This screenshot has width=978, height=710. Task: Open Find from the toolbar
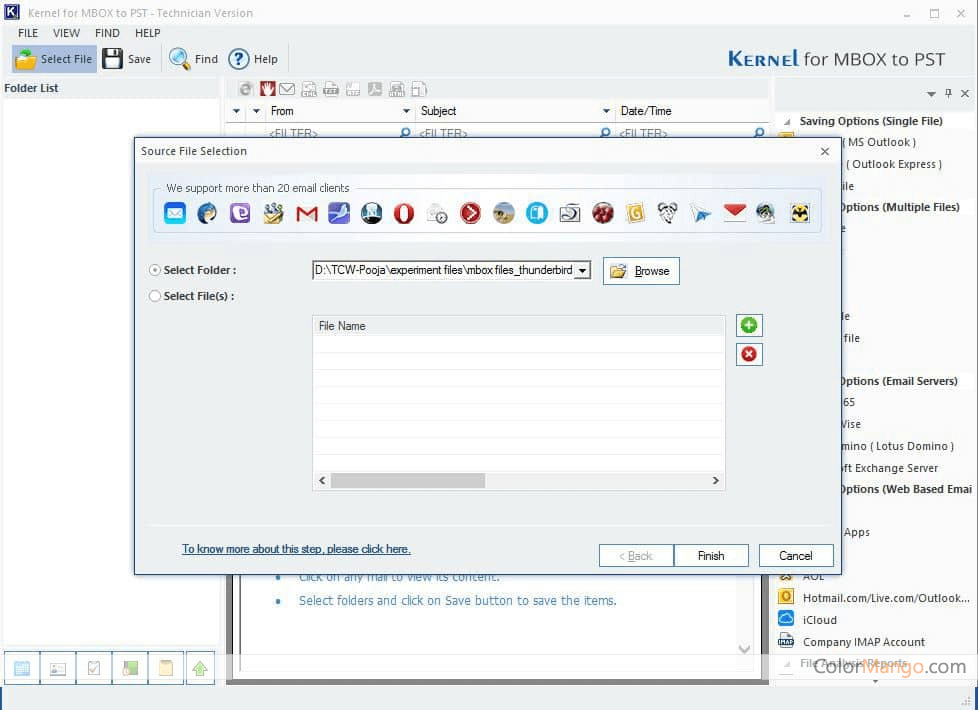coord(194,59)
